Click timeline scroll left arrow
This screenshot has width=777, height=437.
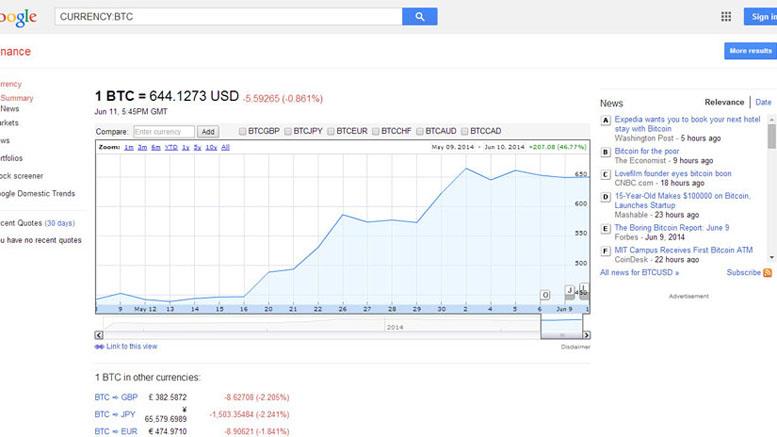(x=99, y=335)
